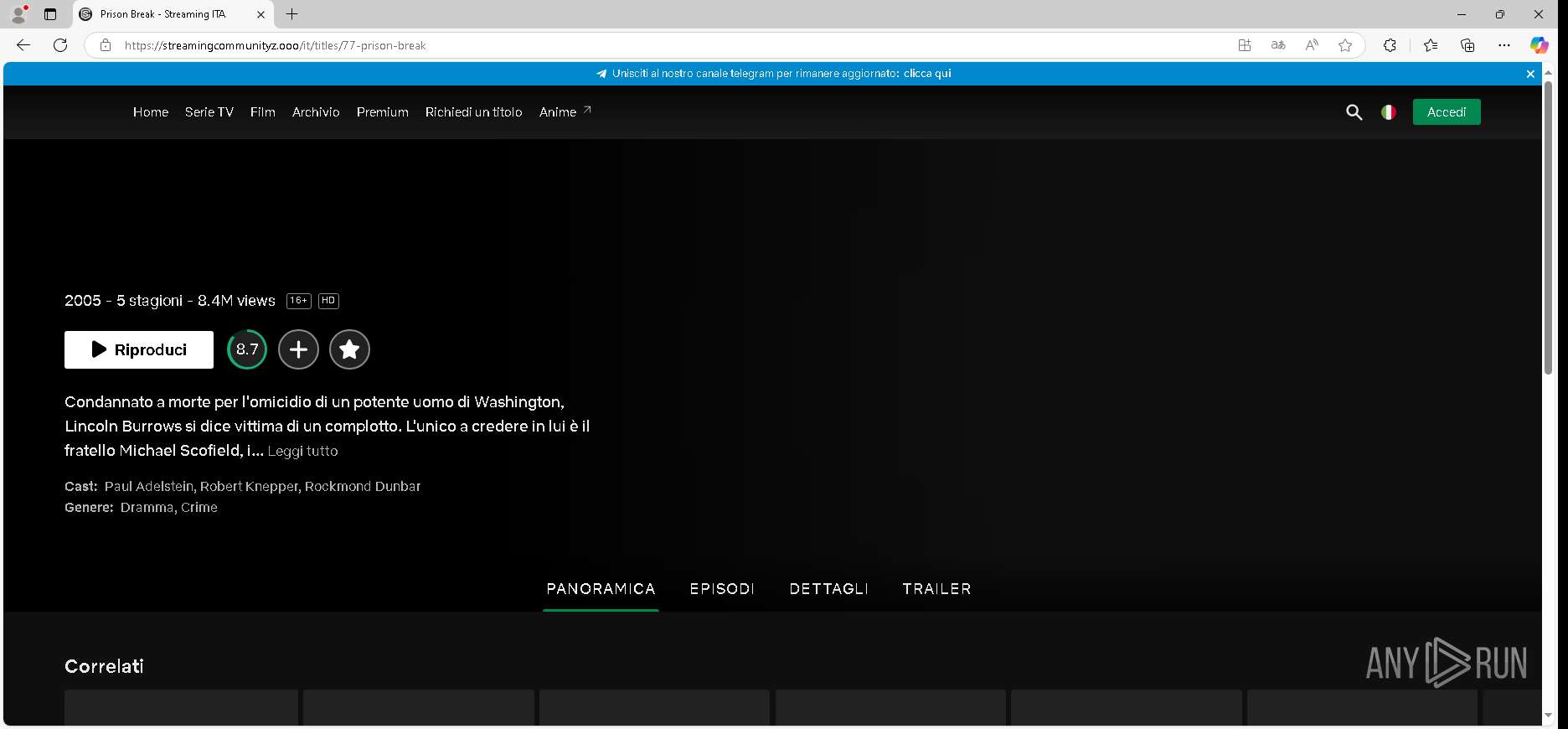The width and height of the screenshot is (1568, 729).
Task: Refresh the page
Action: click(60, 45)
